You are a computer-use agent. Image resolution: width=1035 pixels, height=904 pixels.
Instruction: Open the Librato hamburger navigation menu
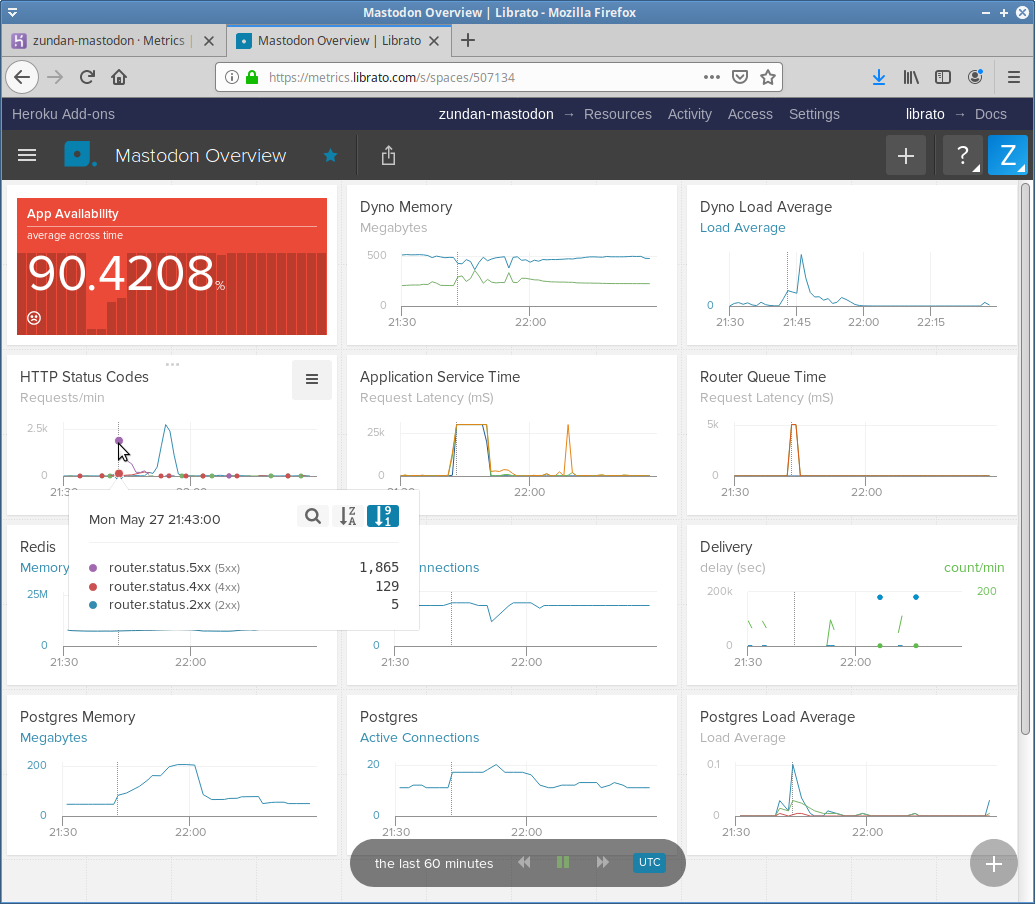27,155
